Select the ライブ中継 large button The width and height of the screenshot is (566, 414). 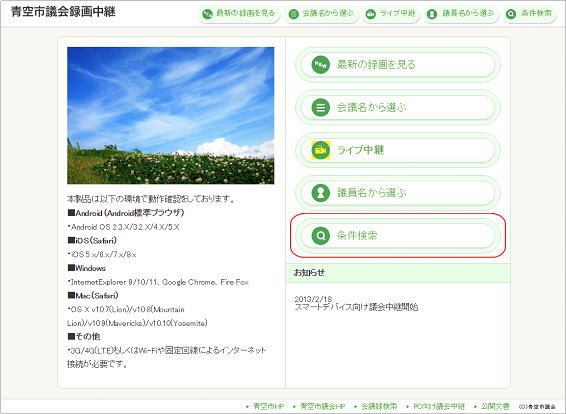pyautogui.click(x=398, y=150)
